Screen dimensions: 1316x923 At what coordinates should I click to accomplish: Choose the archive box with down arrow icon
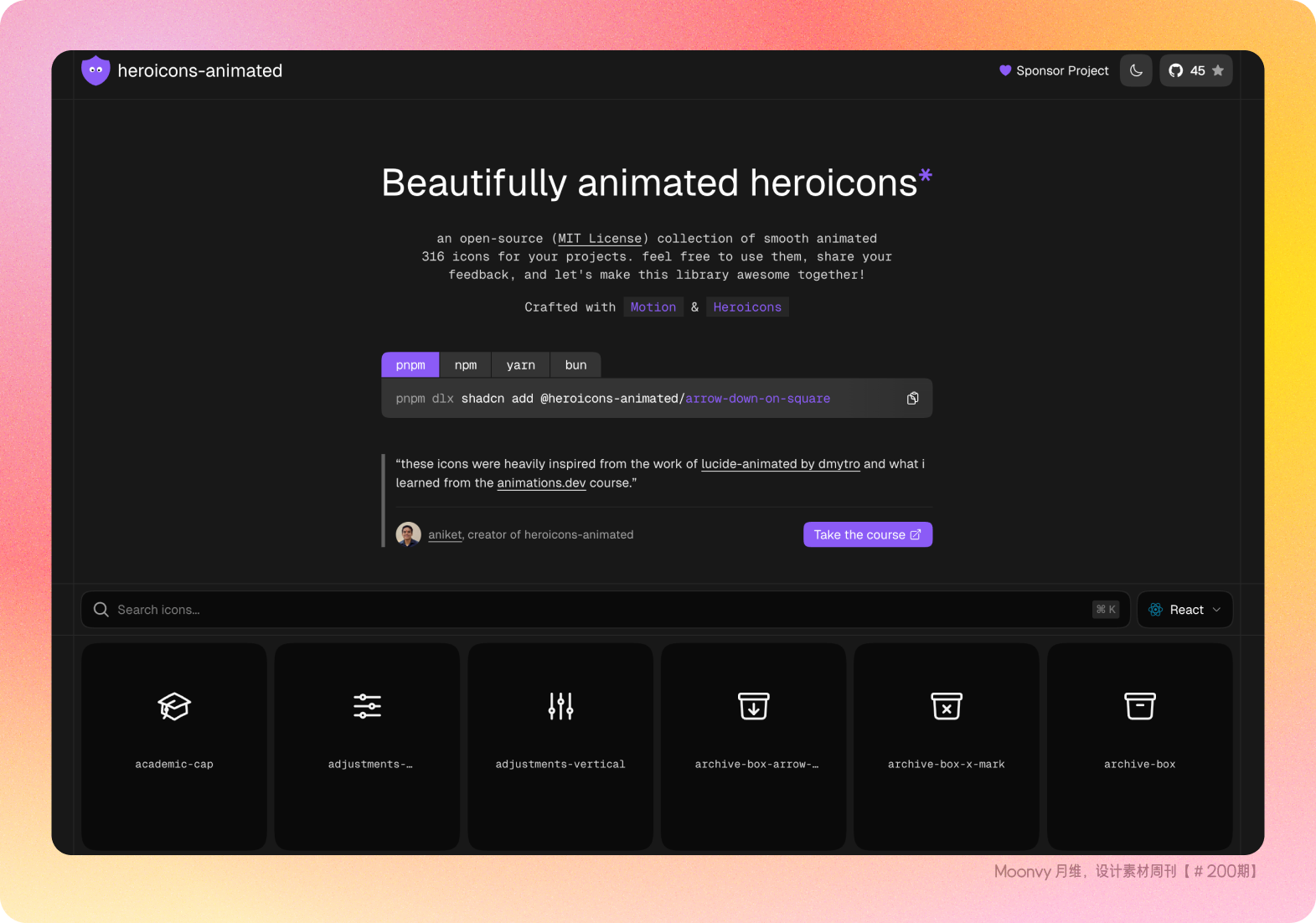pyautogui.click(x=753, y=707)
